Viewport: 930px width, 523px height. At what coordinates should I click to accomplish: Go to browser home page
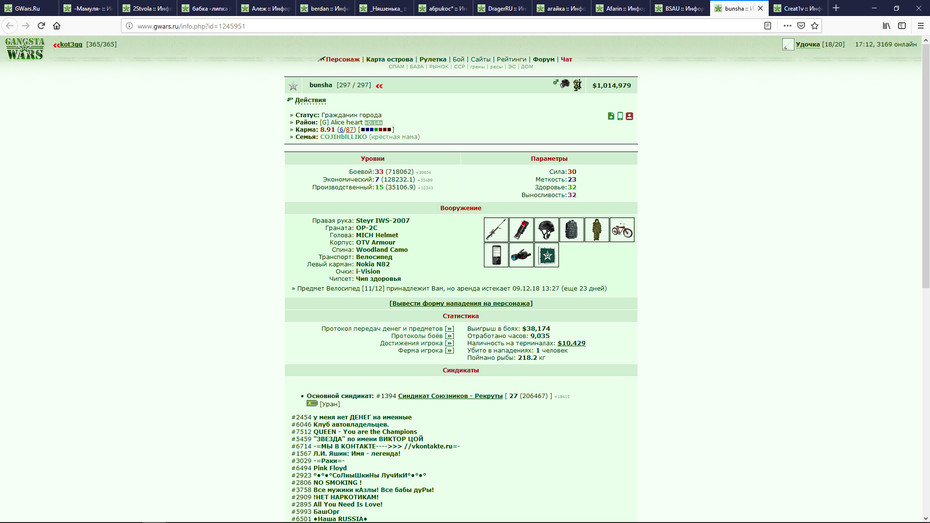point(57,25)
